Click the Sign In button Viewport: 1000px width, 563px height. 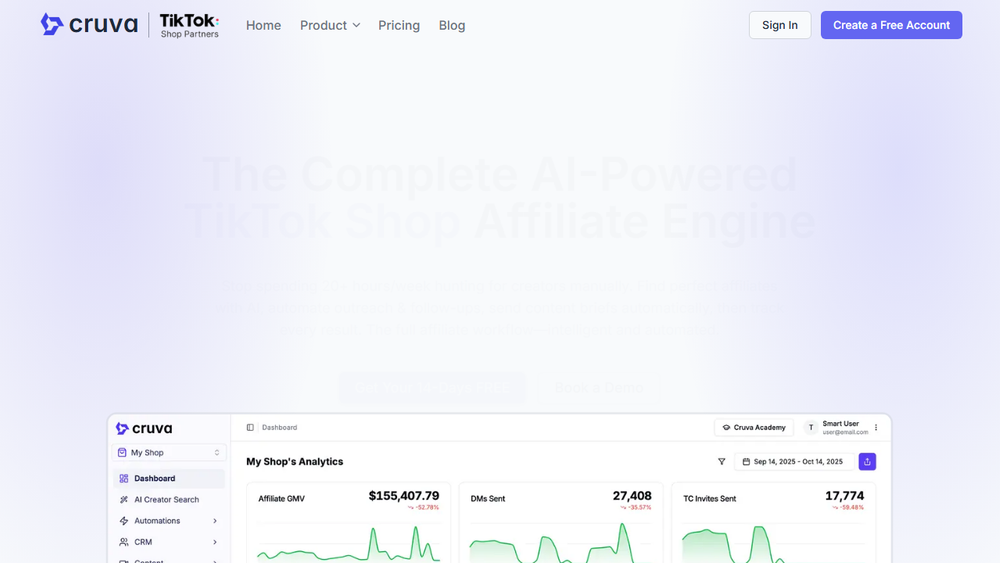[779, 25]
